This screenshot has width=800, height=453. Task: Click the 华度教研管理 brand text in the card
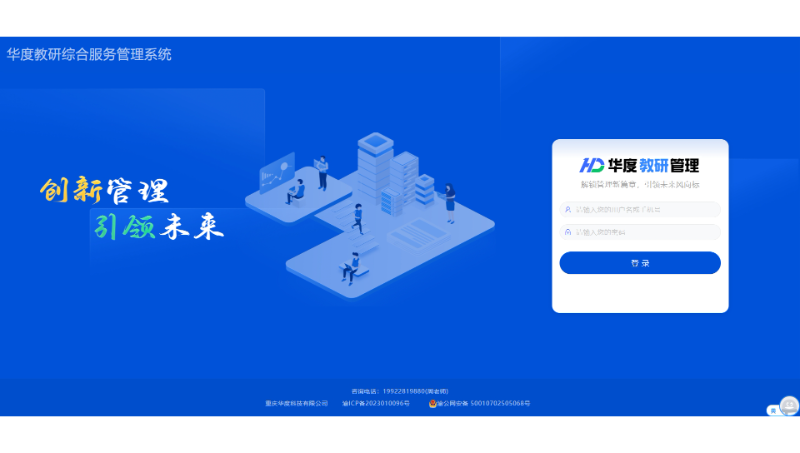655,165
